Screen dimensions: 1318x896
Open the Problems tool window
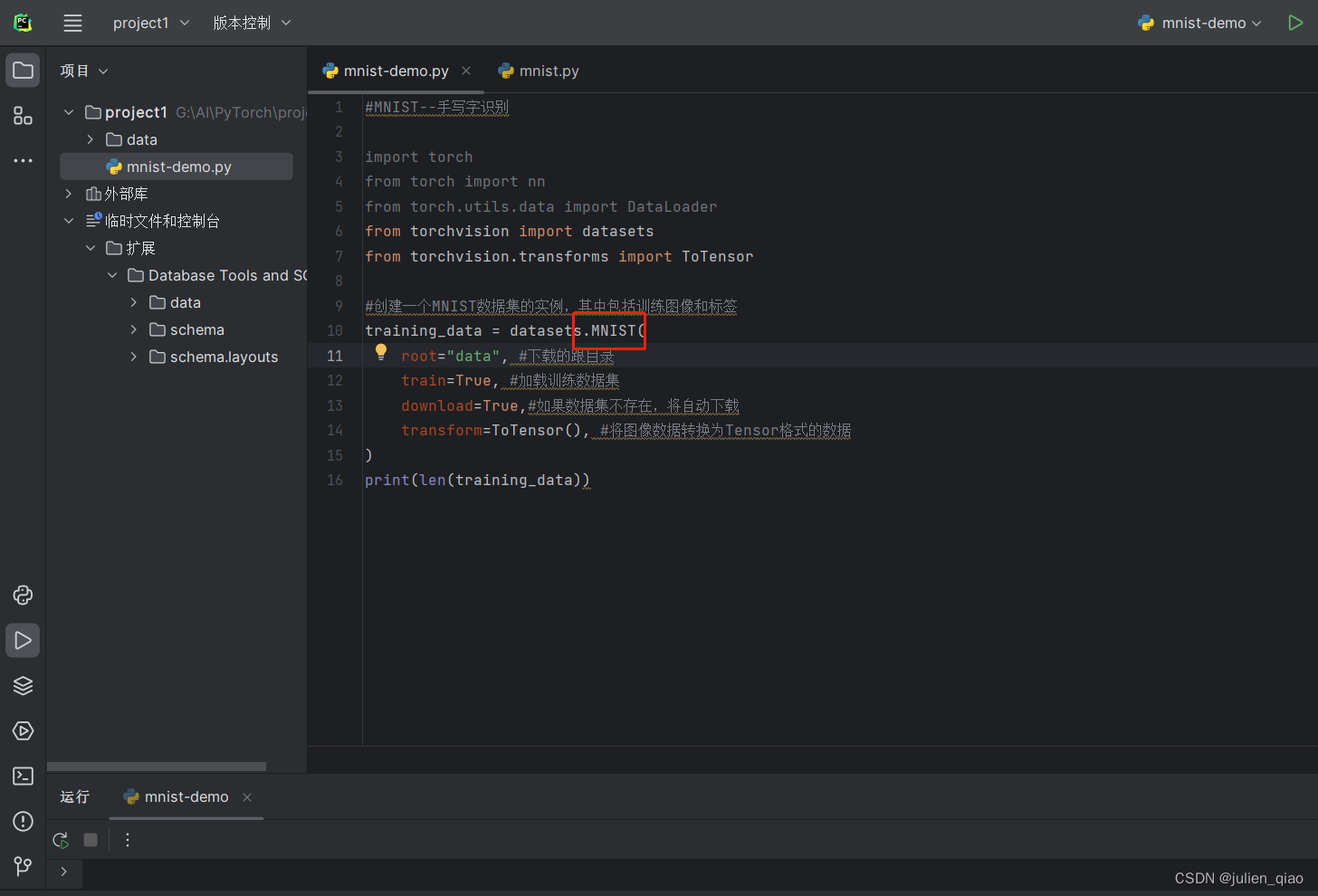[x=23, y=821]
